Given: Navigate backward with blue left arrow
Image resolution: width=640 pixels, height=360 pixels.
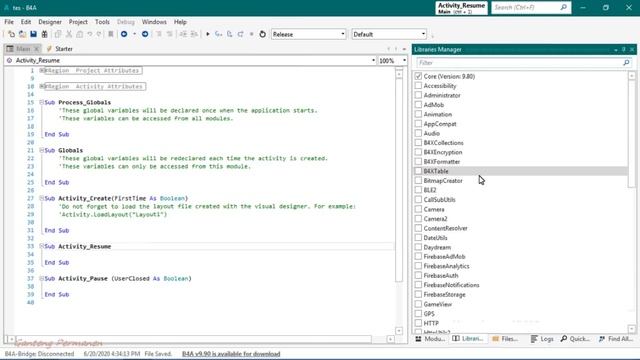Looking at the screenshot, I should [x=124, y=34].
